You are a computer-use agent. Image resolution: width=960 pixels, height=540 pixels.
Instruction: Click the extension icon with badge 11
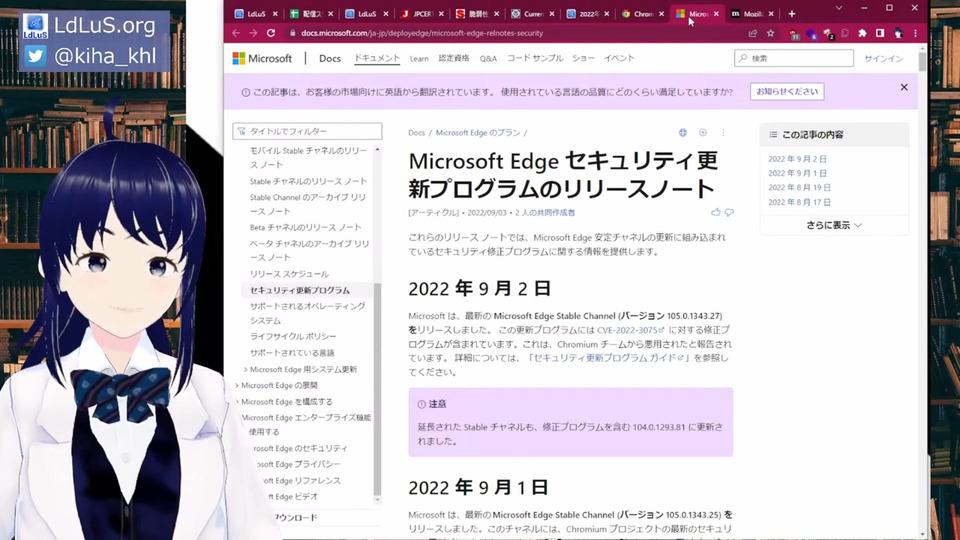[x=794, y=34]
